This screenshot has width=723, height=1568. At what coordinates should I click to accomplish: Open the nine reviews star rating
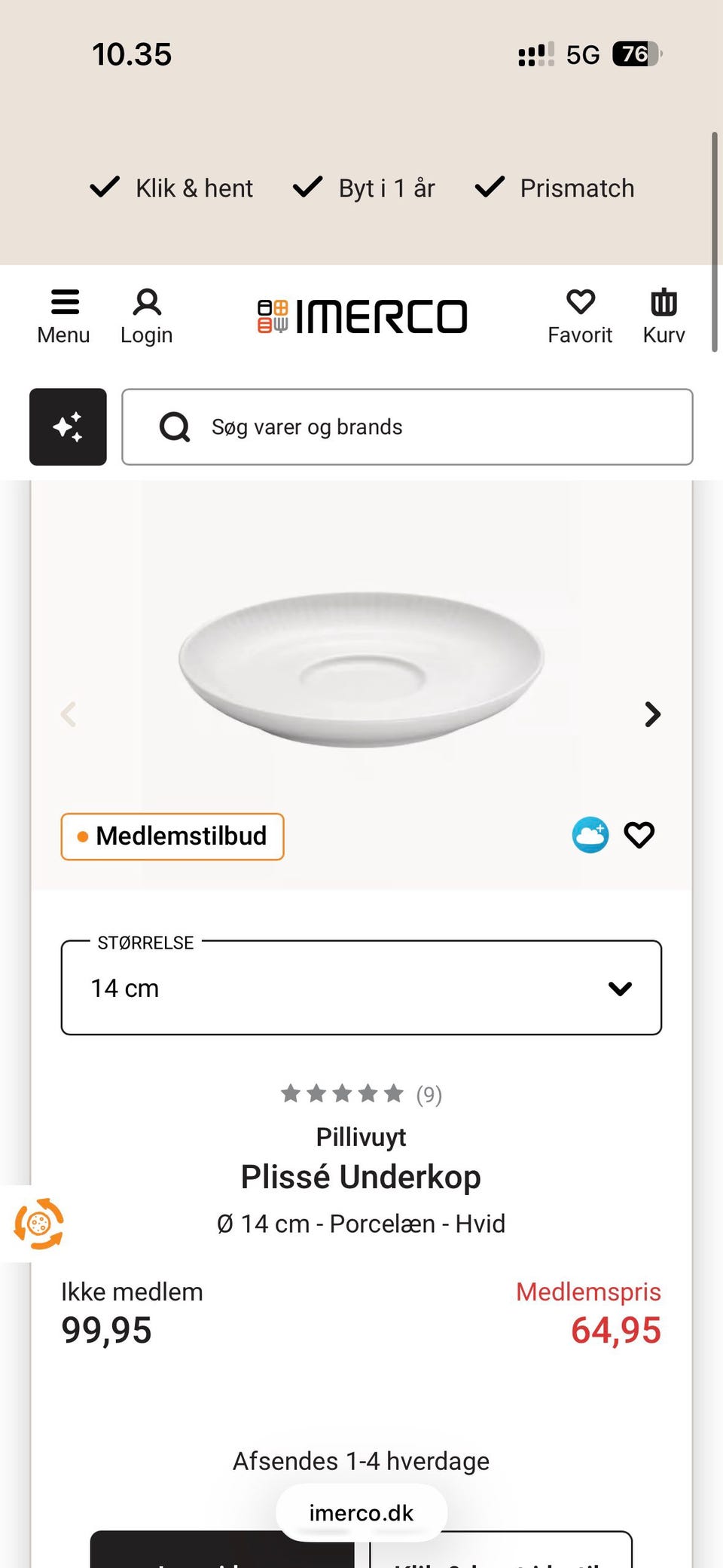pos(361,1093)
